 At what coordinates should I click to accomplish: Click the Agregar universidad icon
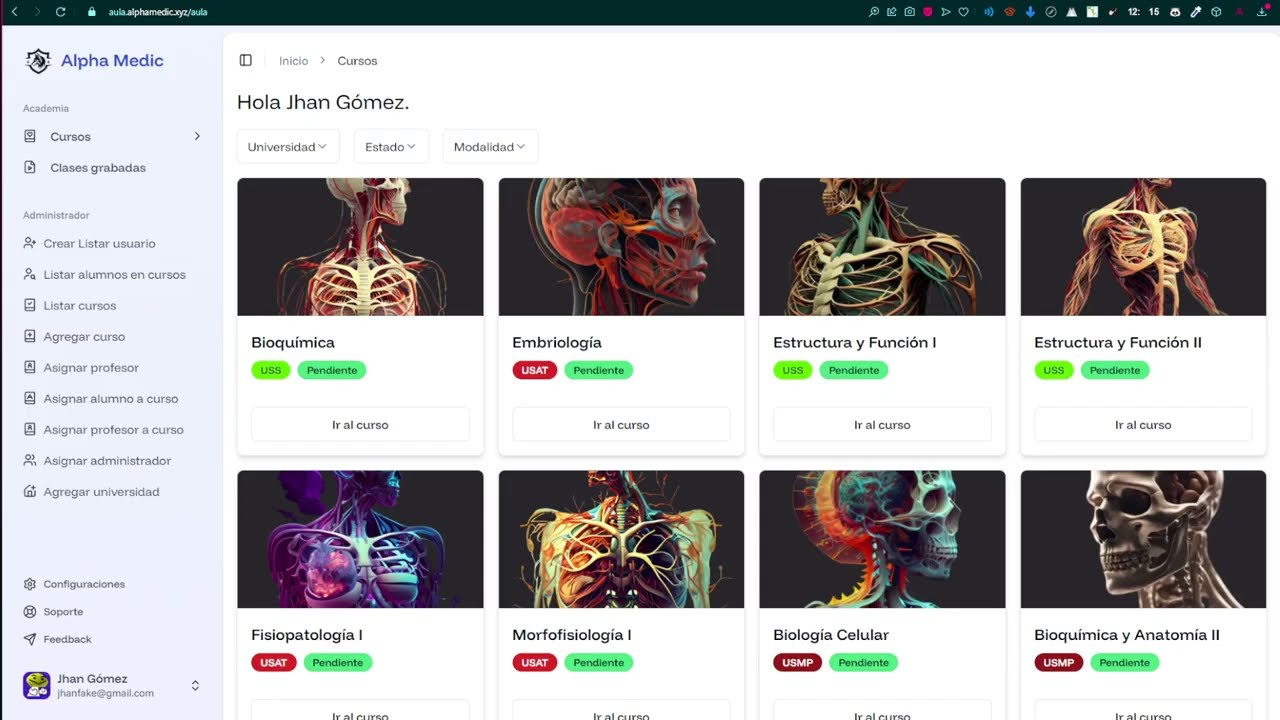30,491
